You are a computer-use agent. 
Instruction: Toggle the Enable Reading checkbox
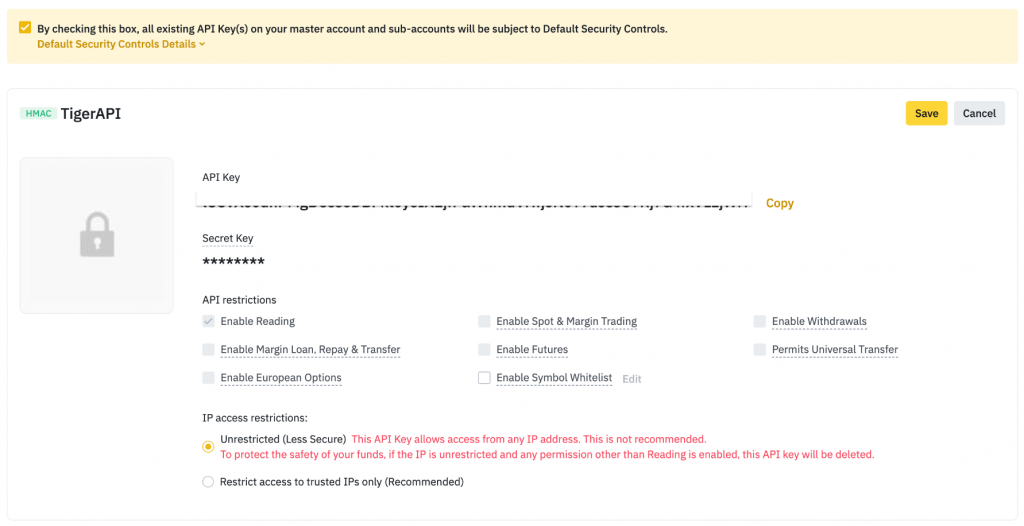(208, 321)
